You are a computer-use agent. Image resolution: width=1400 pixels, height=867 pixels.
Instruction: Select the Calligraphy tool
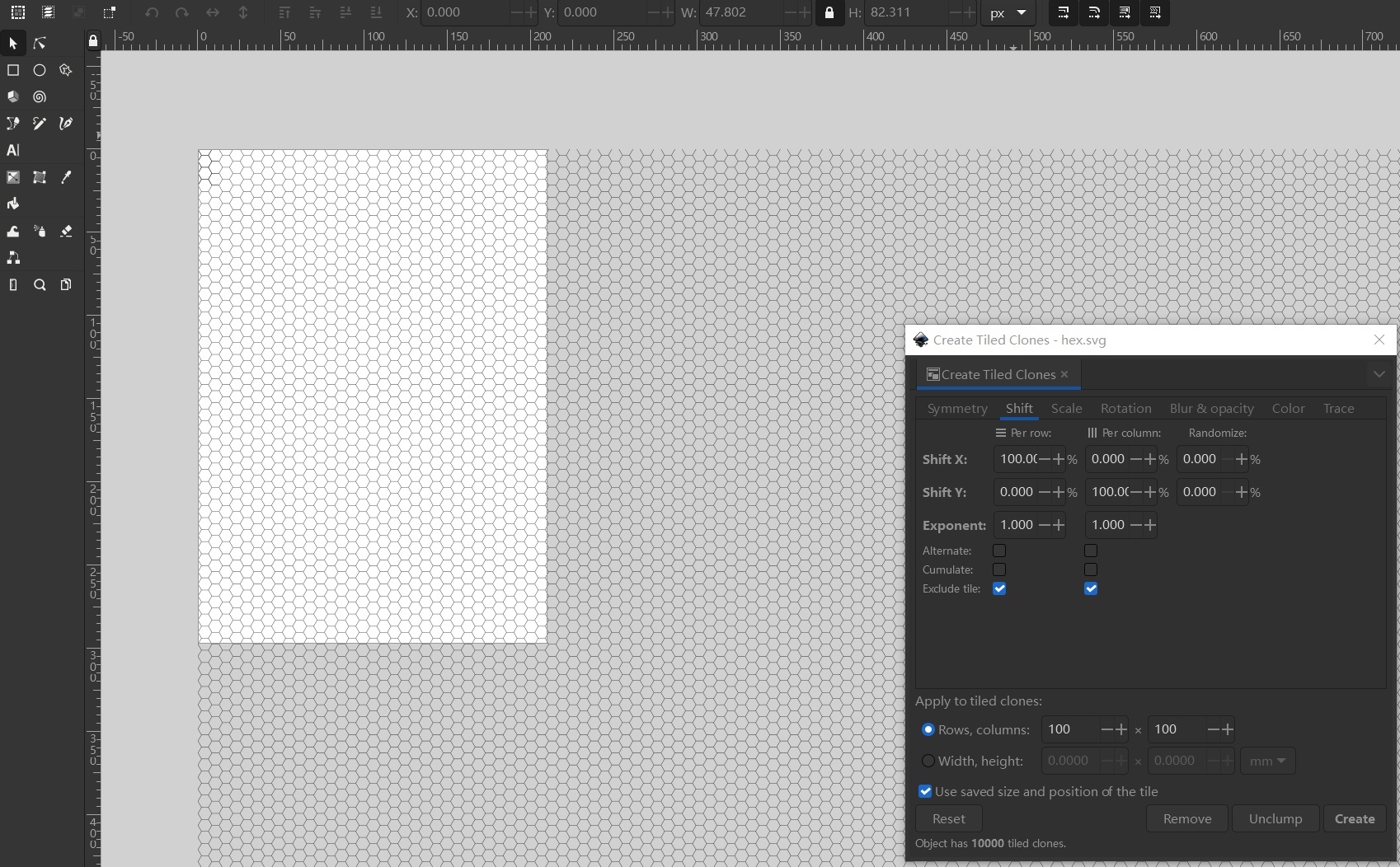click(66, 124)
